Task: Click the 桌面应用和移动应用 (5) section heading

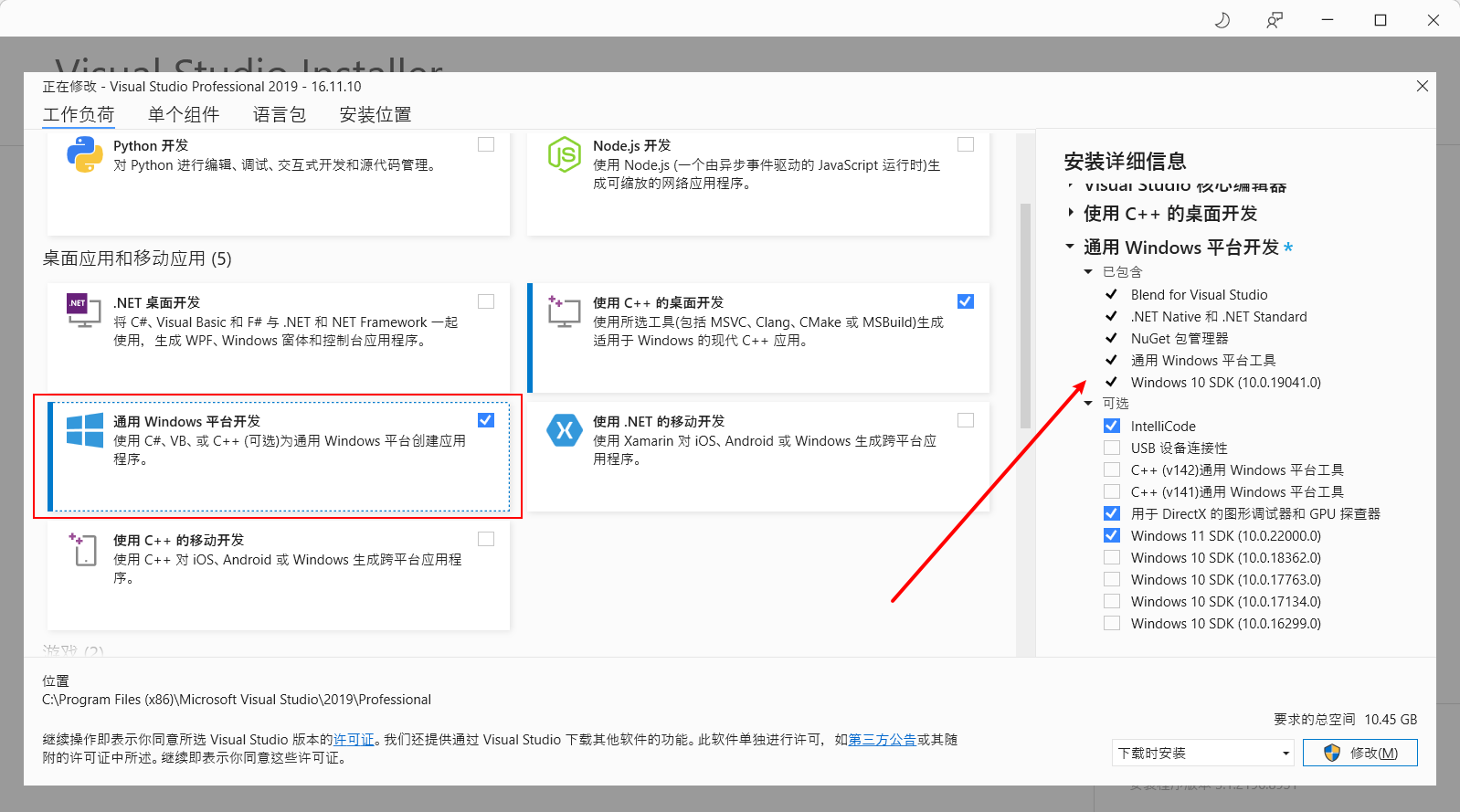Action: point(137,258)
